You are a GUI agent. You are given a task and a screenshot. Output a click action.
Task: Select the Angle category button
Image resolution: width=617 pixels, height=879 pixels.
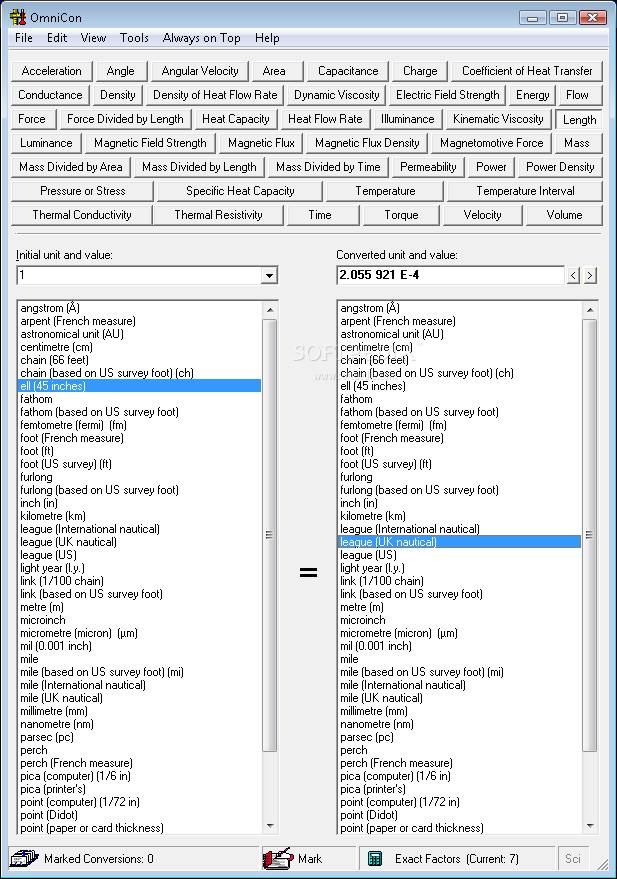(x=120, y=71)
